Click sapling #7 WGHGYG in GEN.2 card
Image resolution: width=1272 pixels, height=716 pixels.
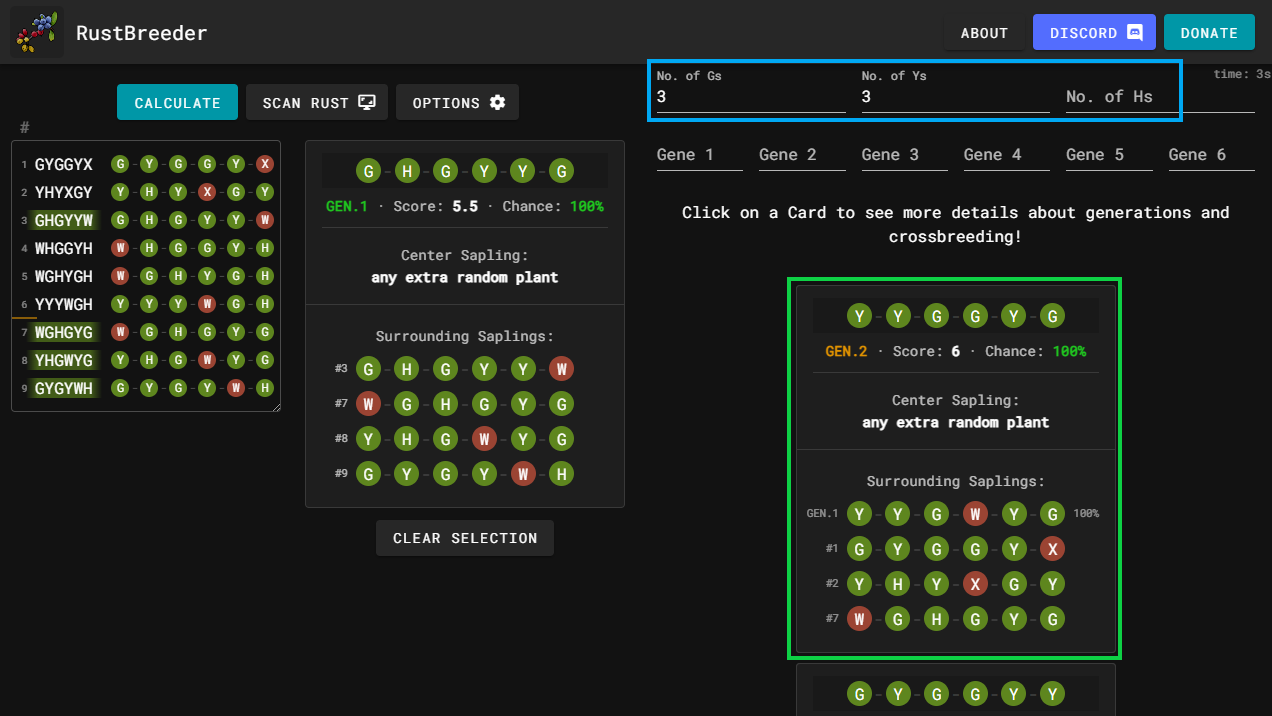(955, 619)
